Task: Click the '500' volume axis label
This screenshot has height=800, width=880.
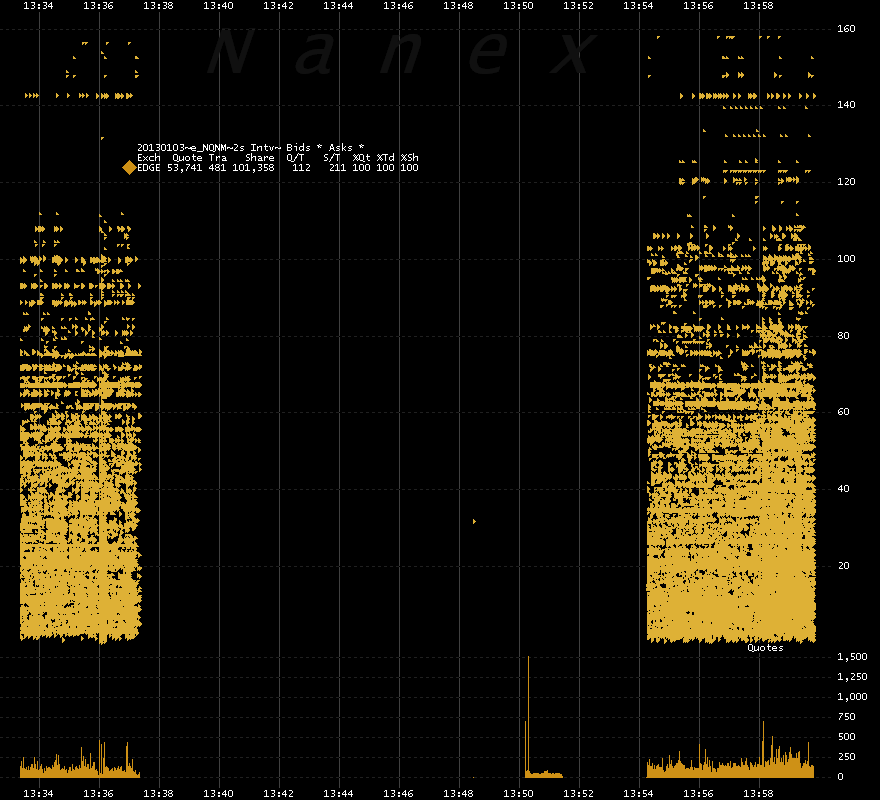Action: 846,737
